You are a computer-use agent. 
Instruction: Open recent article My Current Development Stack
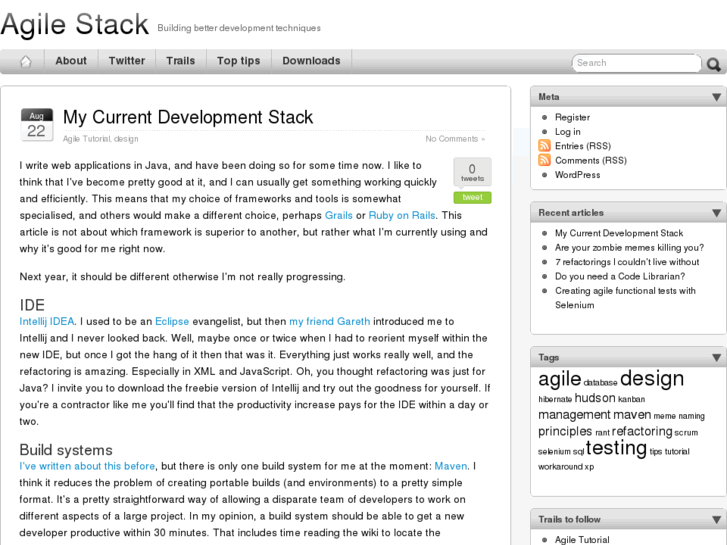point(619,233)
